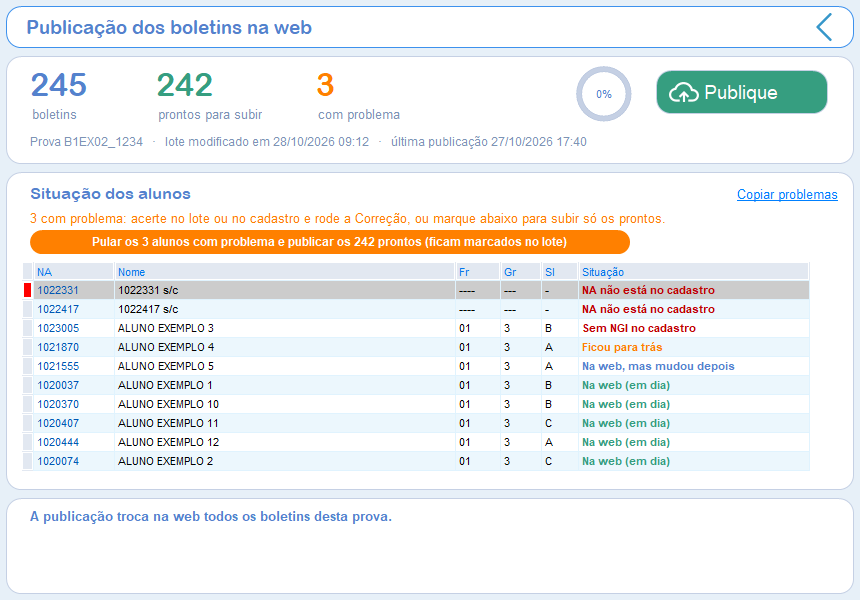Click 'NA não está no cadastro' for 1022417
The width and height of the screenshot is (860, 600).
tap(648, 309)
